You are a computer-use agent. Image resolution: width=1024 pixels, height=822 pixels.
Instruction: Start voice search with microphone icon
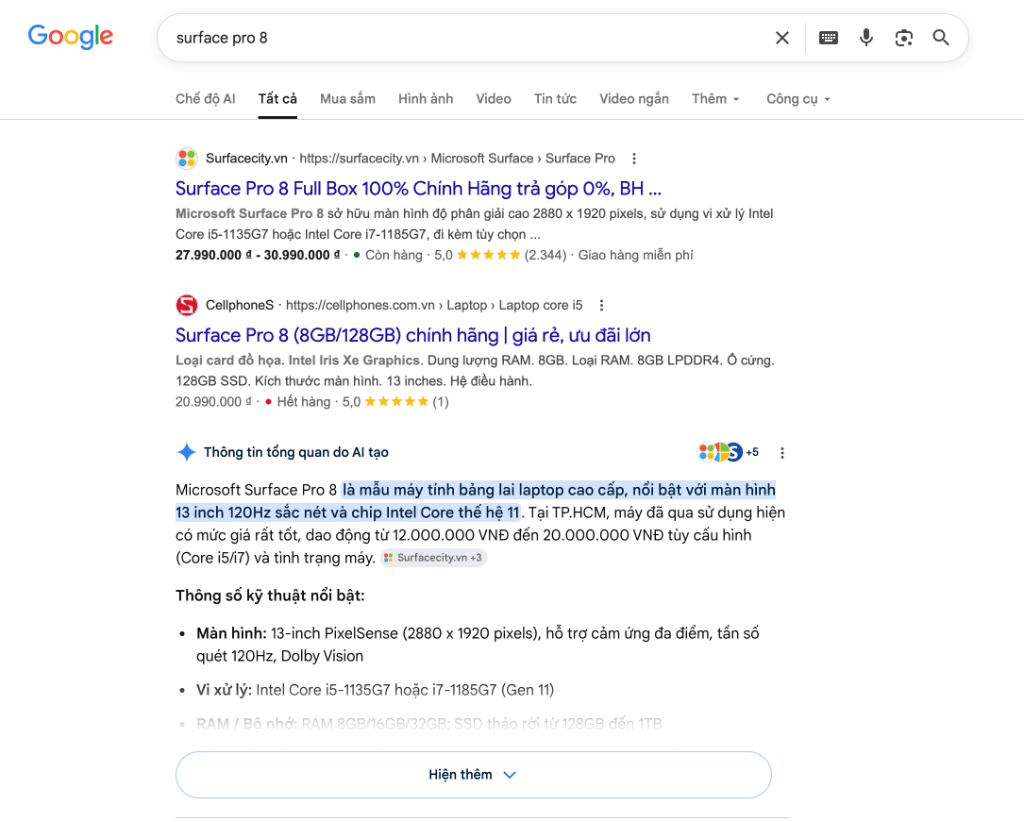pos(866,38)
